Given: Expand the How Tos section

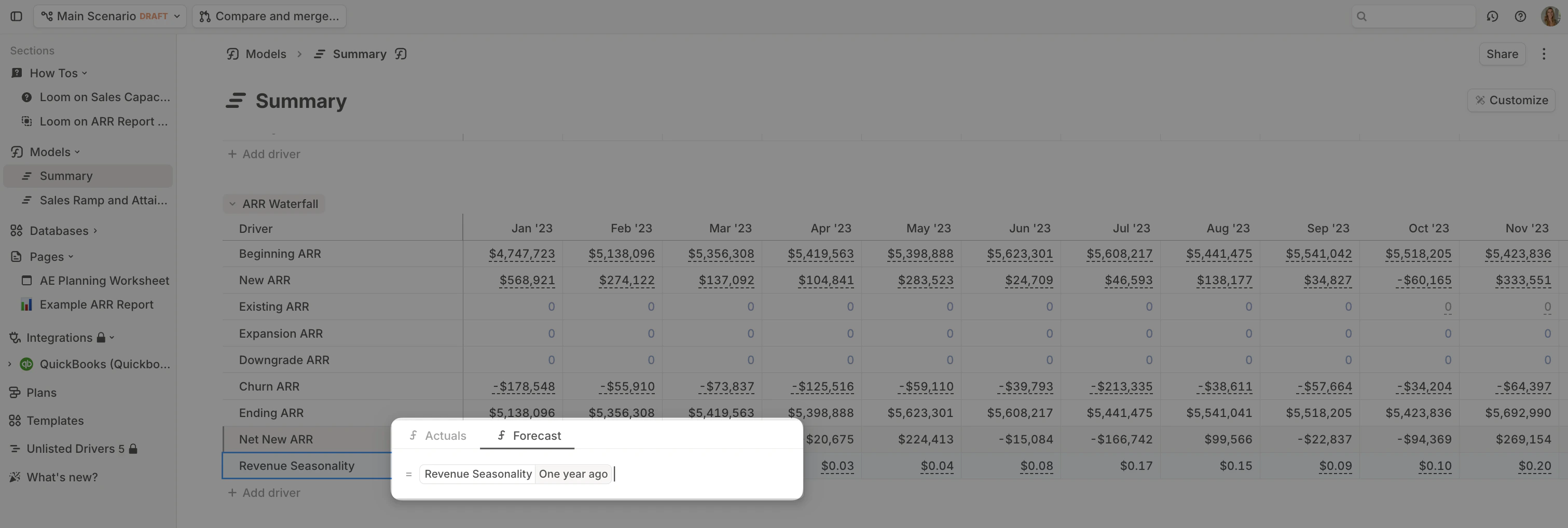Looking at the screenshot, I should pyautogui.click(x=84, y=74).
